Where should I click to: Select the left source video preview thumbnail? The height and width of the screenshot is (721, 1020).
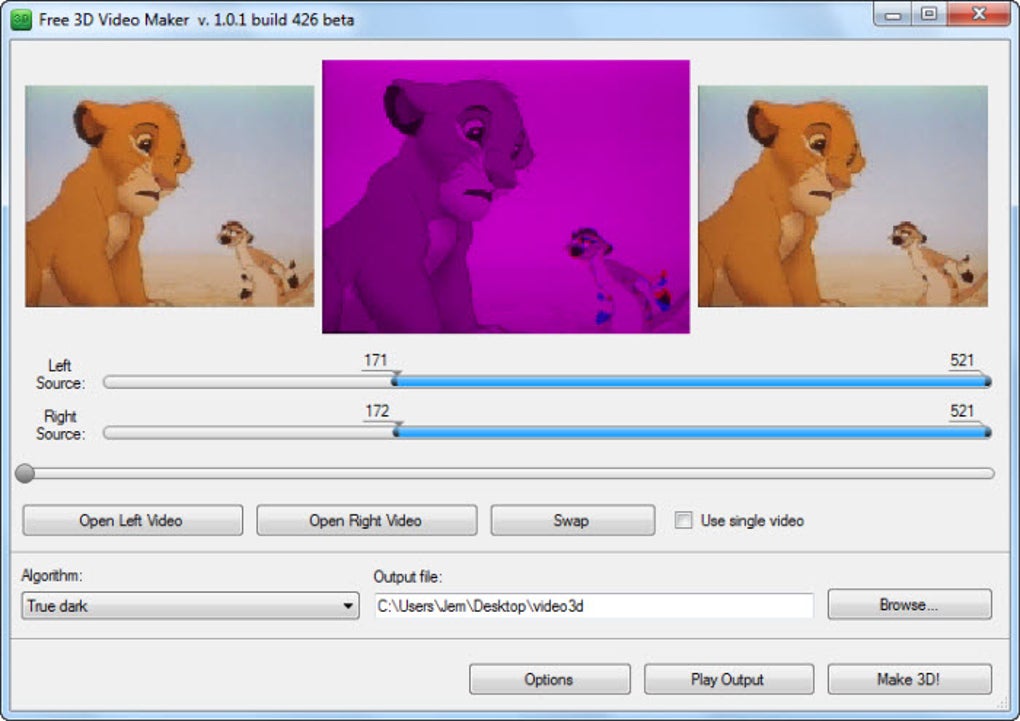pos(169,196)
